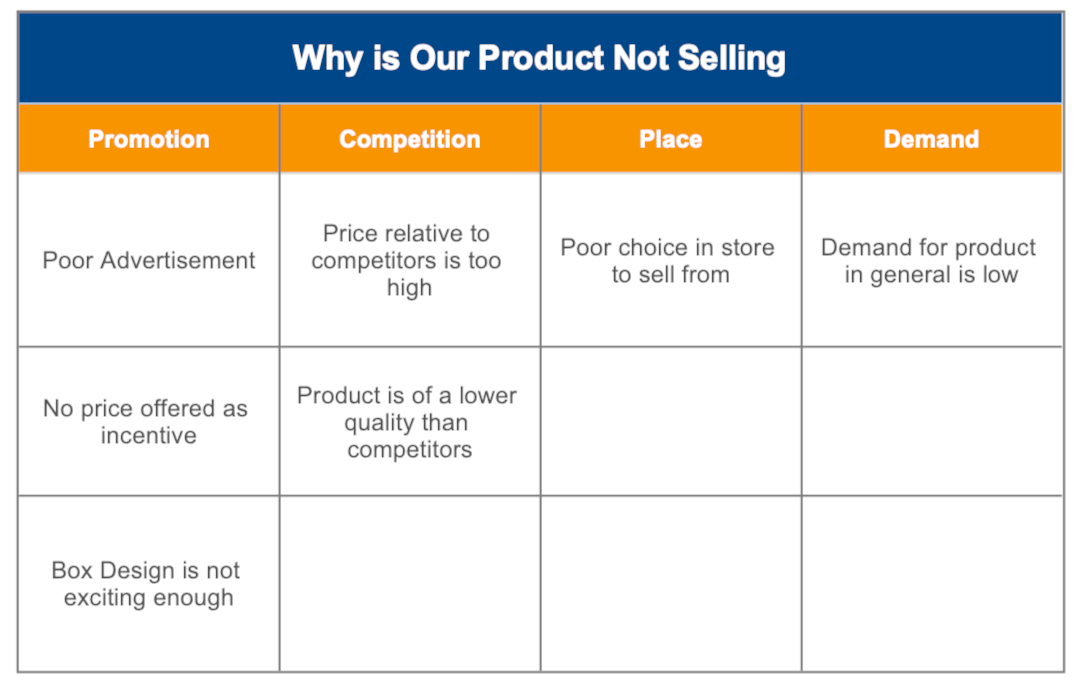
Task: Click 'Demand for product in general is low' cell
Action: [931, 261]
